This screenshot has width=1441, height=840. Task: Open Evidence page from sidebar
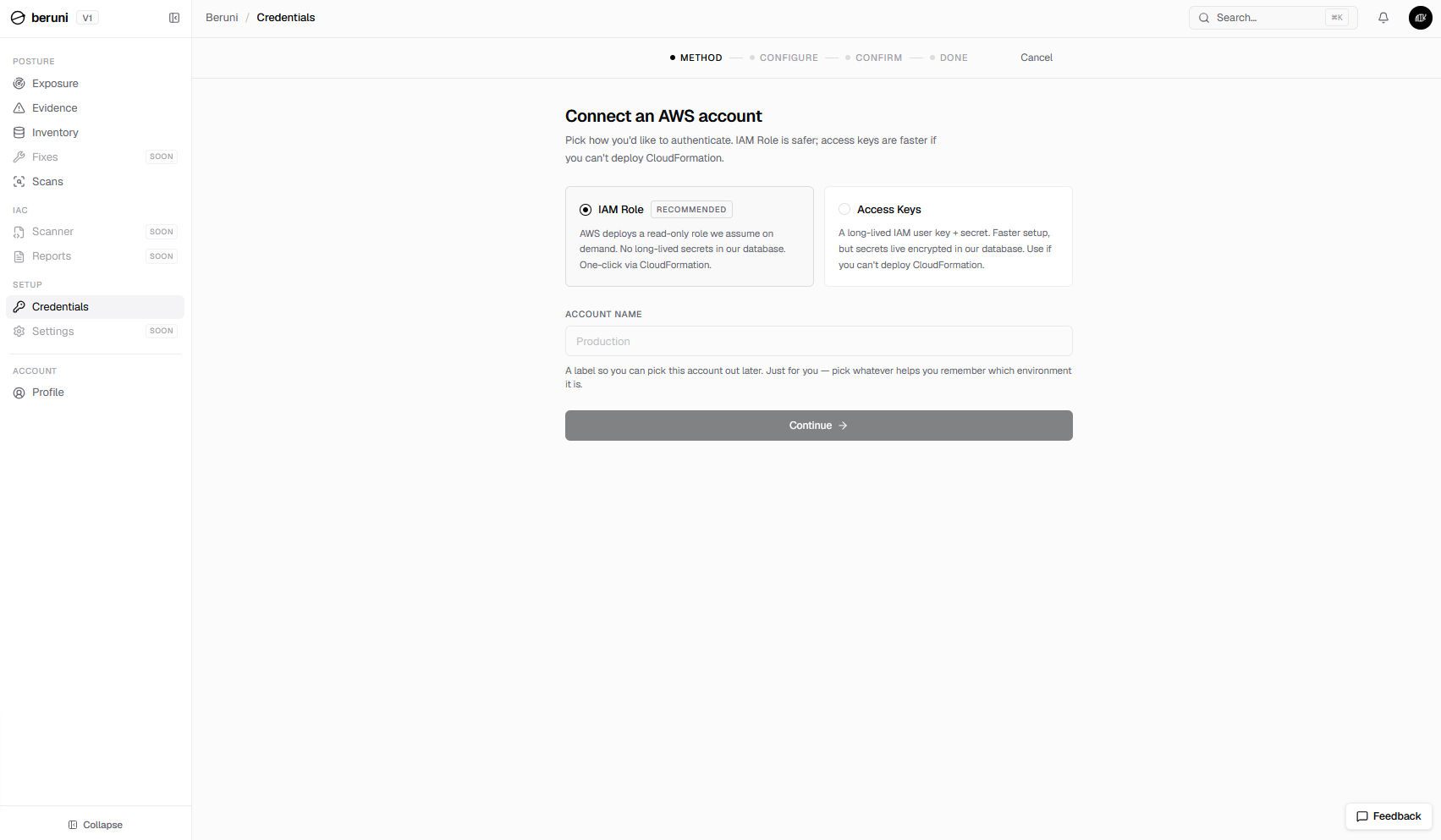(95, 108)
